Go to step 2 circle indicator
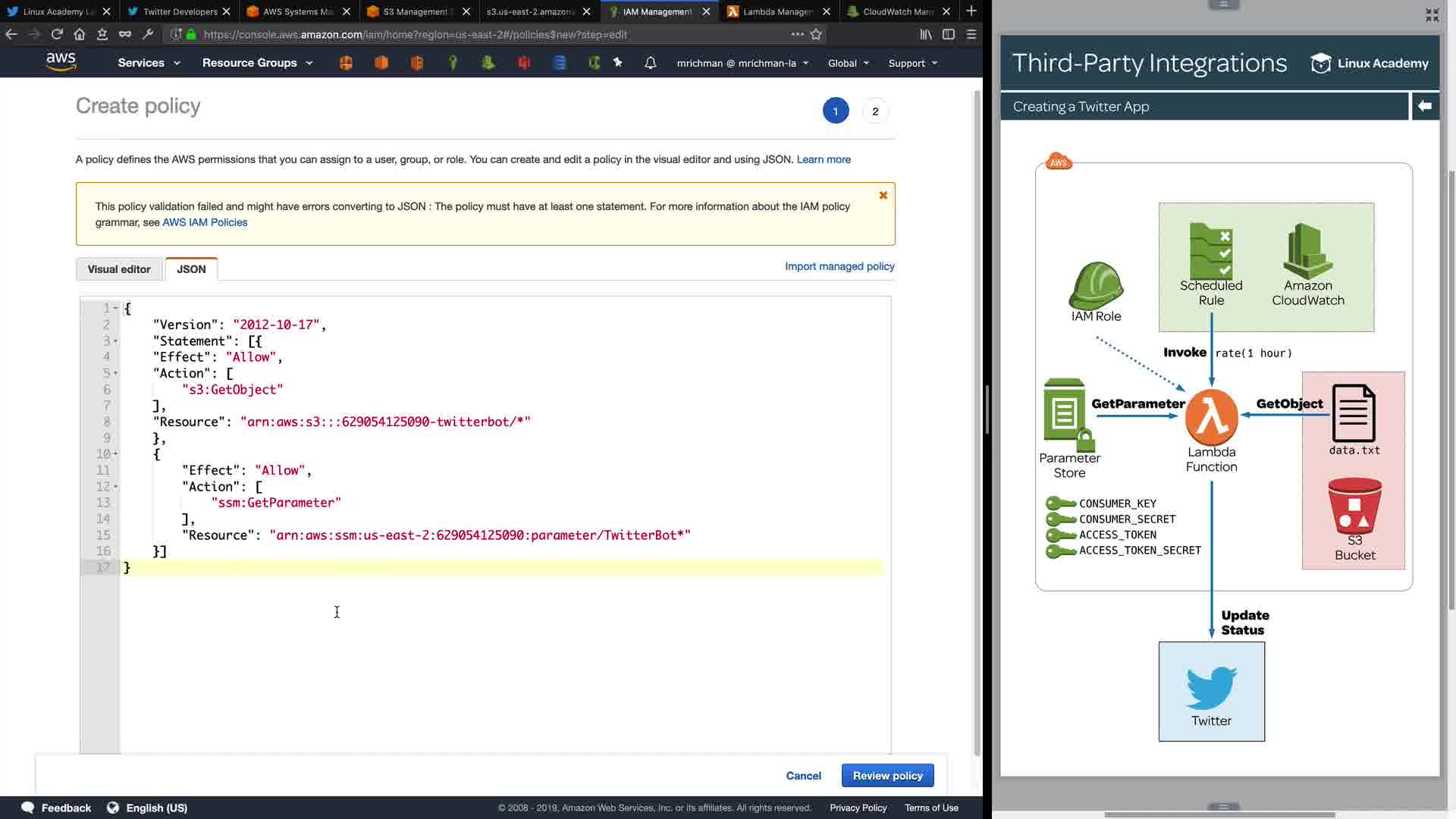 click(x=875, y=111)
